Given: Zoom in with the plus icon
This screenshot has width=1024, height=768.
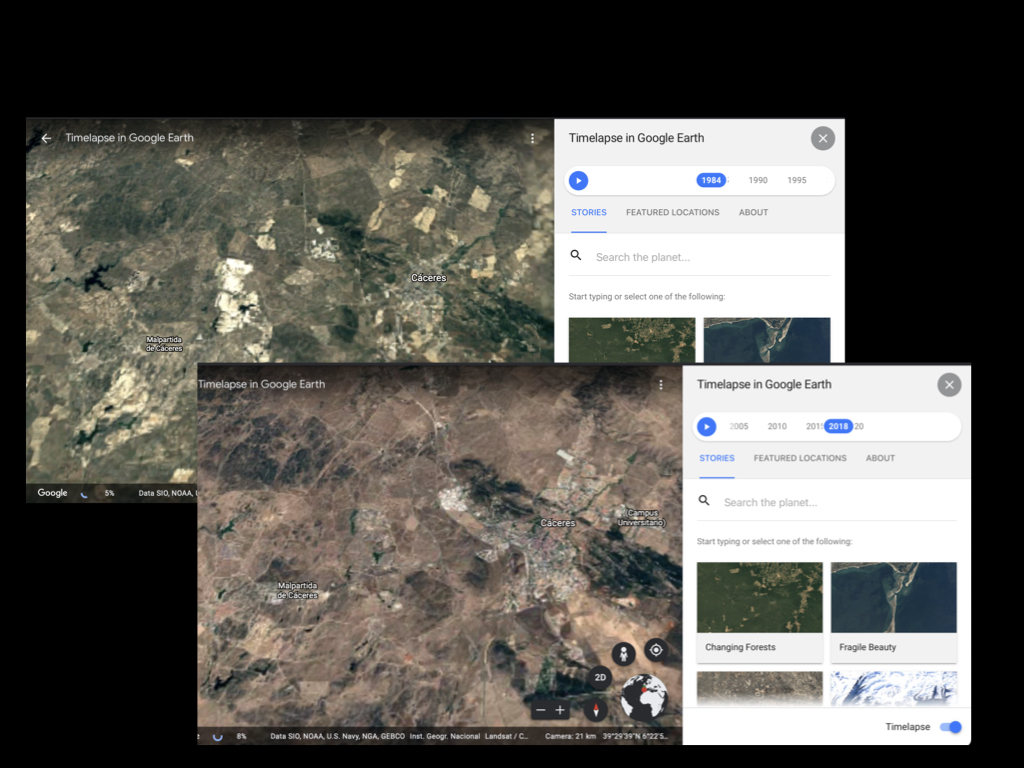Looking at the screenshot, I should [560, 710].
